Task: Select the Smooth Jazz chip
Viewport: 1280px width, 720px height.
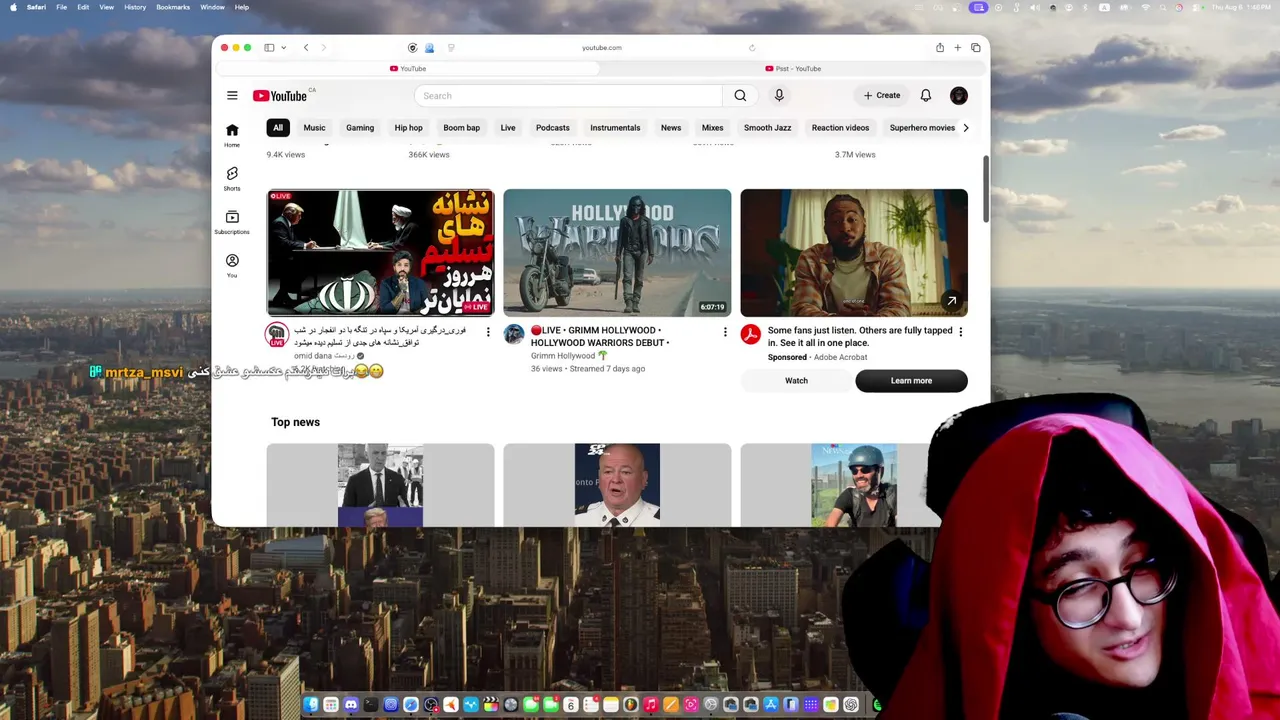Action: click(x=768, y=128)
